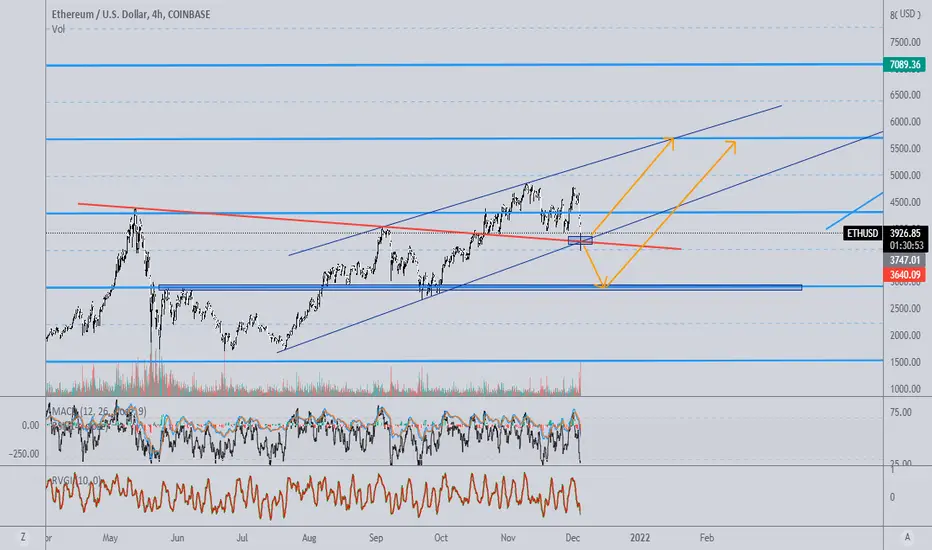The width and height of the screenshot is (932, 550).
Task: Select the RVGI indicator legend
Action: pyautogui.click(x=76, y=480)
